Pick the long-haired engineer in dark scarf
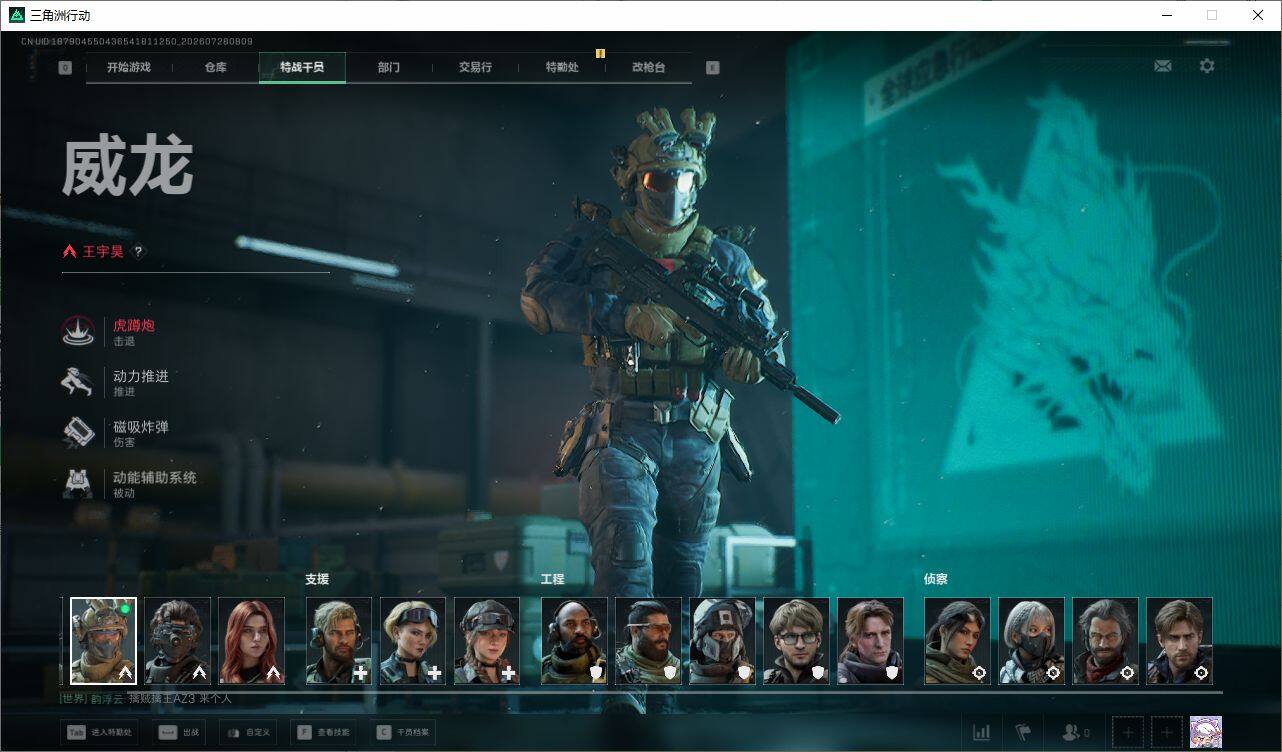 [870, 641]
